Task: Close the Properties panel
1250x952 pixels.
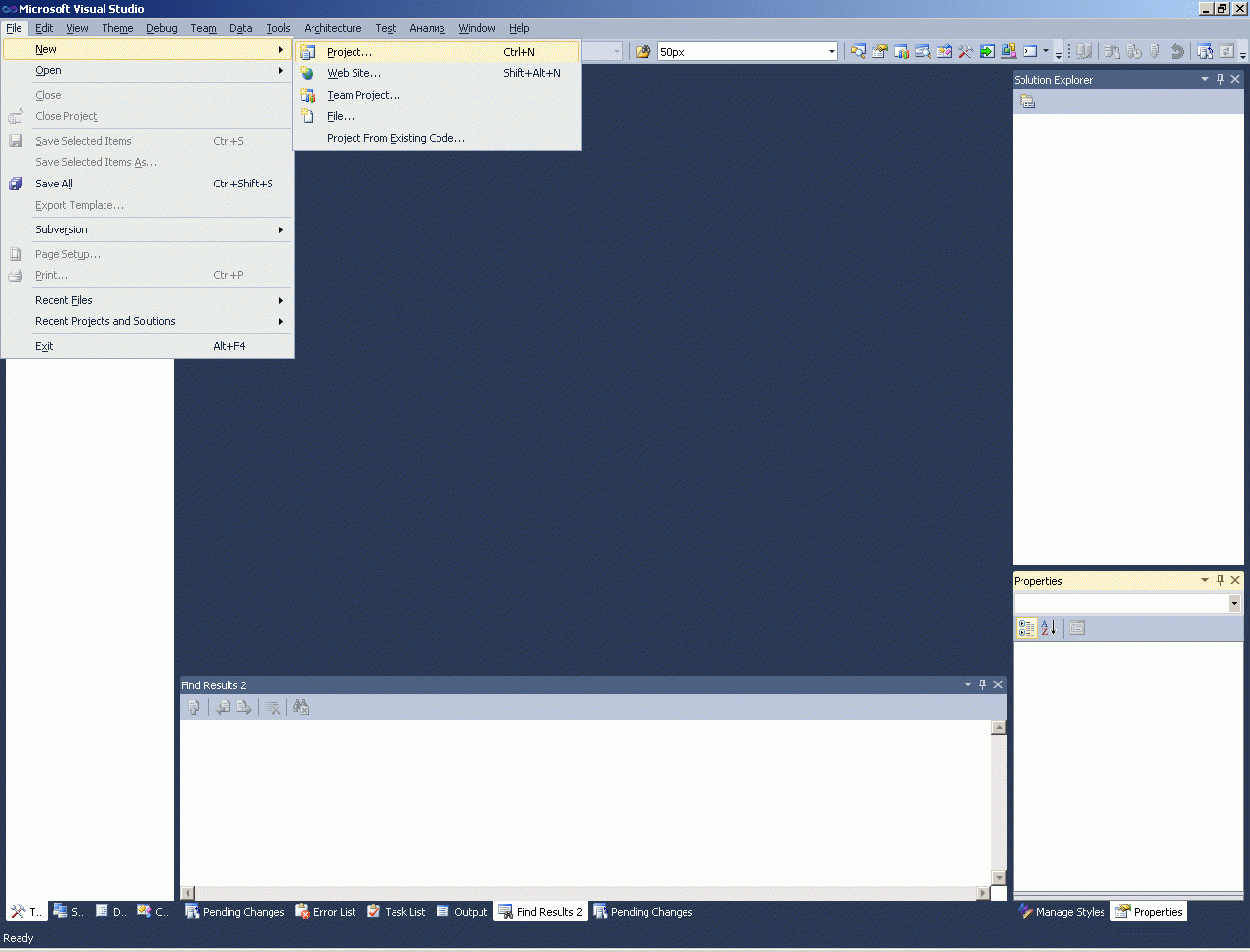Action: tap(1235, 580)
